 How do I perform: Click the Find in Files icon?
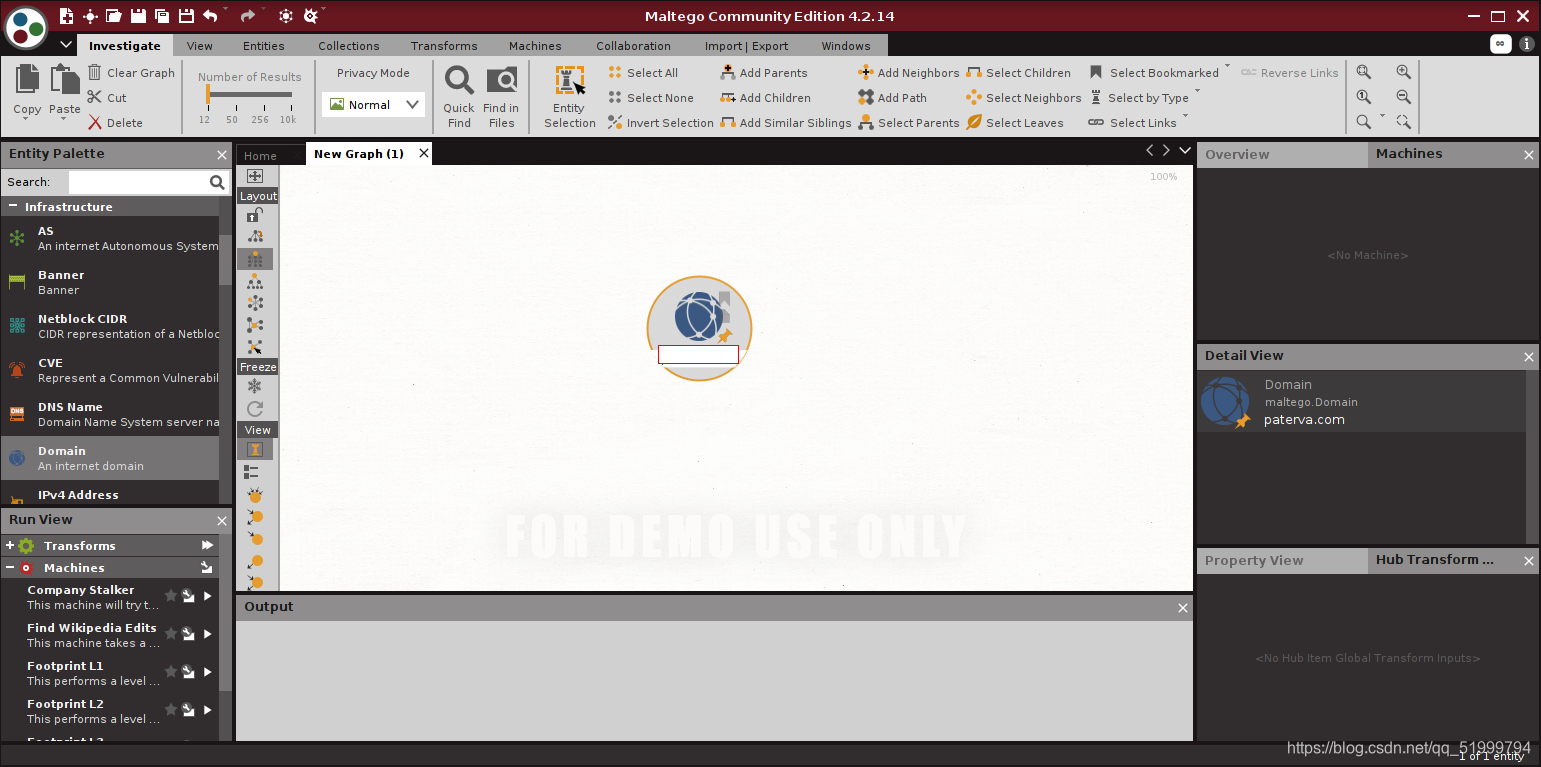(501, 81)
